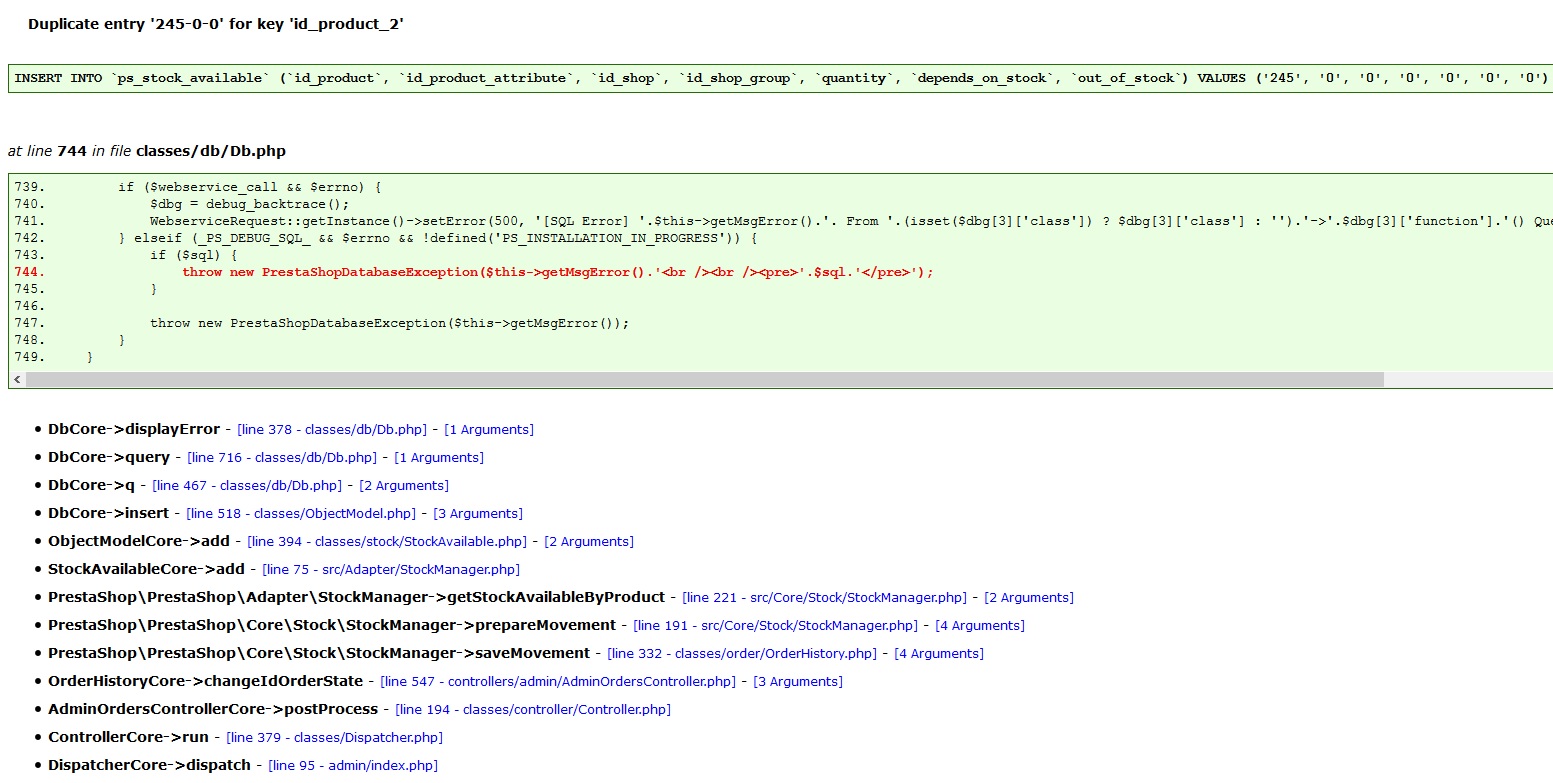Open 'line 95 - admin/index.php' link

[x=353, y=765]
